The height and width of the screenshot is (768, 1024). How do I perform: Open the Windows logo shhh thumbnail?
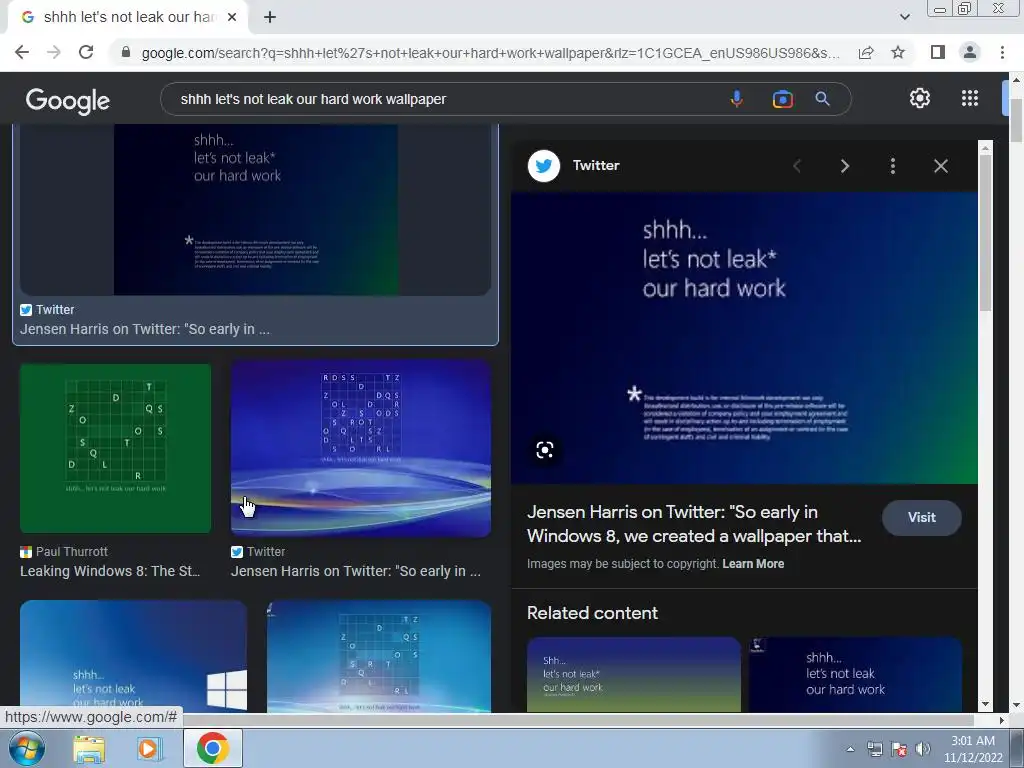click(134, 656)
